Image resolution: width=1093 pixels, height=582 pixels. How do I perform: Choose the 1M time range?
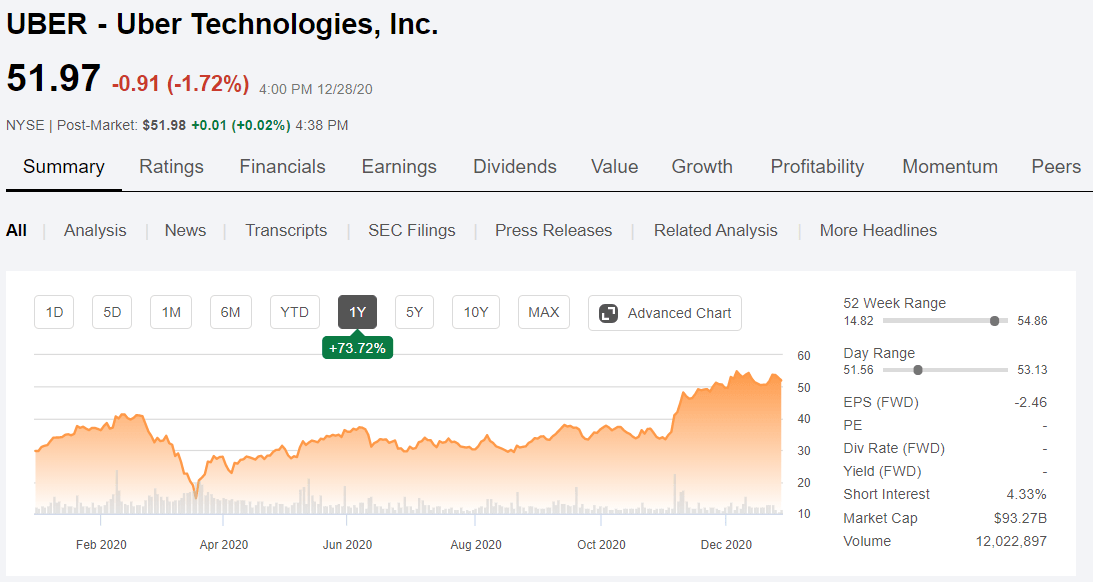point(171,312)
